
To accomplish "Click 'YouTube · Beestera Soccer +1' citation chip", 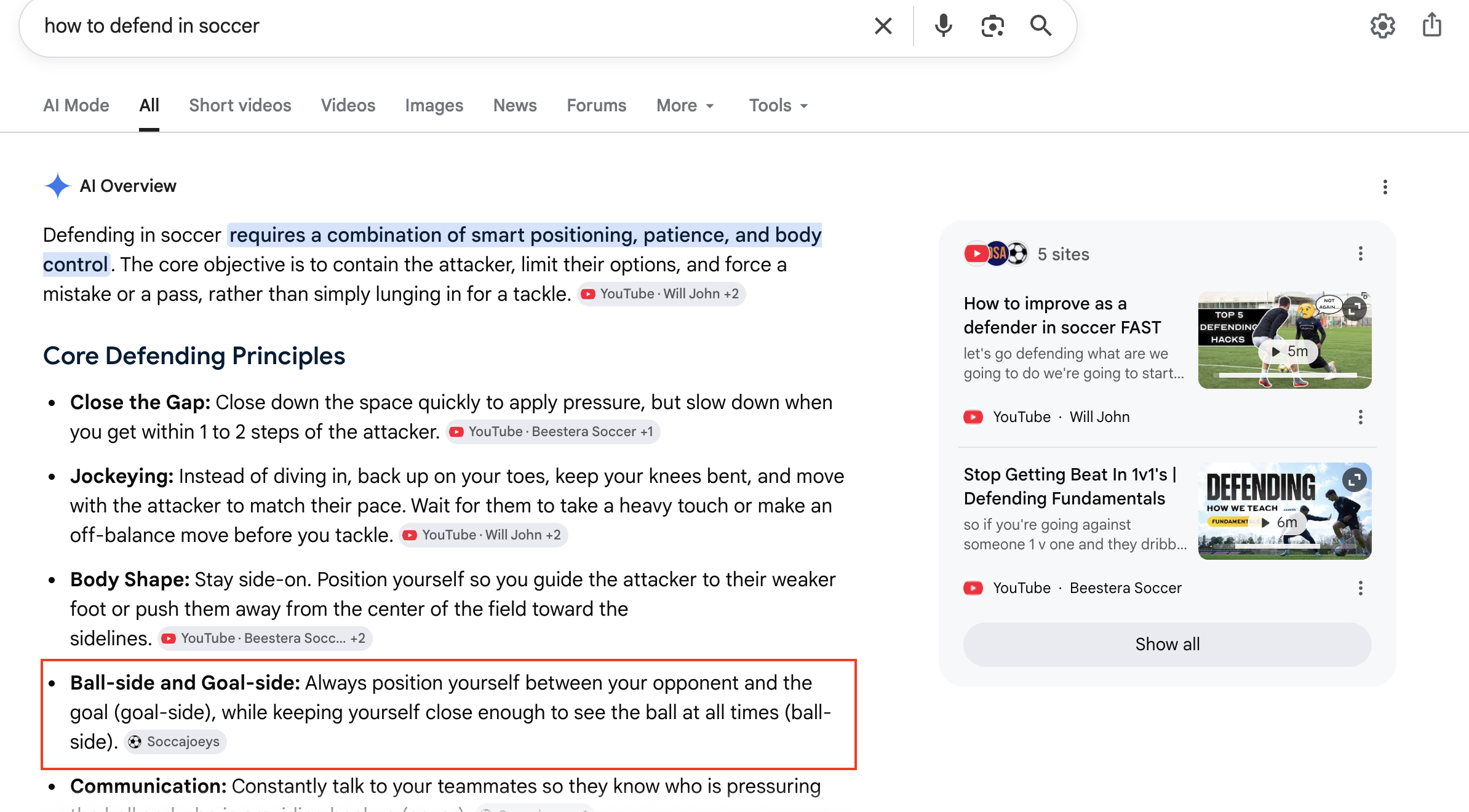I will click(x=552, y=432).
